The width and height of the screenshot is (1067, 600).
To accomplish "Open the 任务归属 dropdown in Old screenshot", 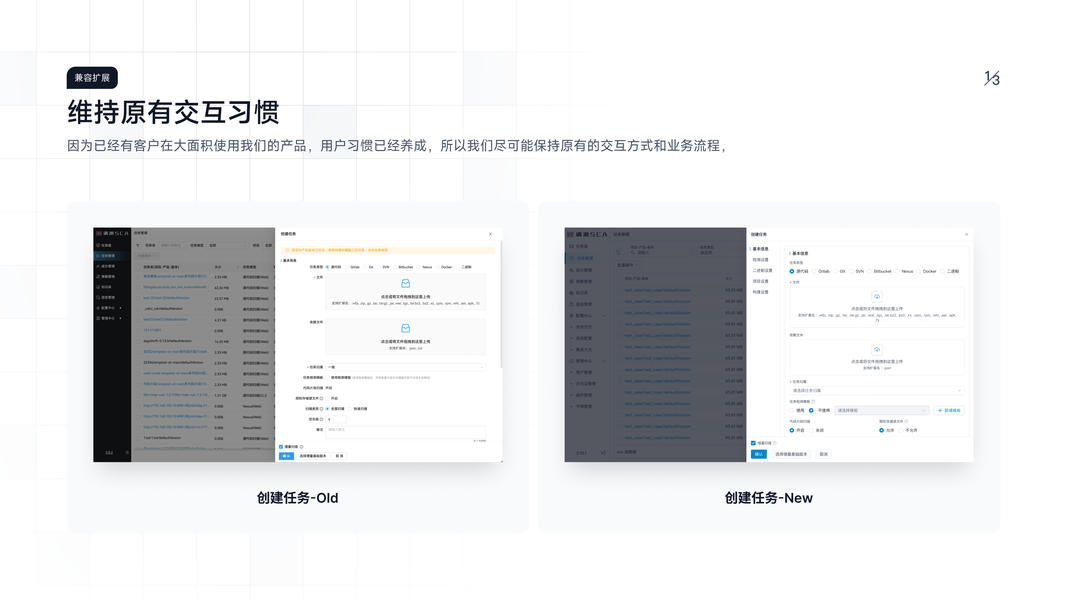I will coord(406,367).
